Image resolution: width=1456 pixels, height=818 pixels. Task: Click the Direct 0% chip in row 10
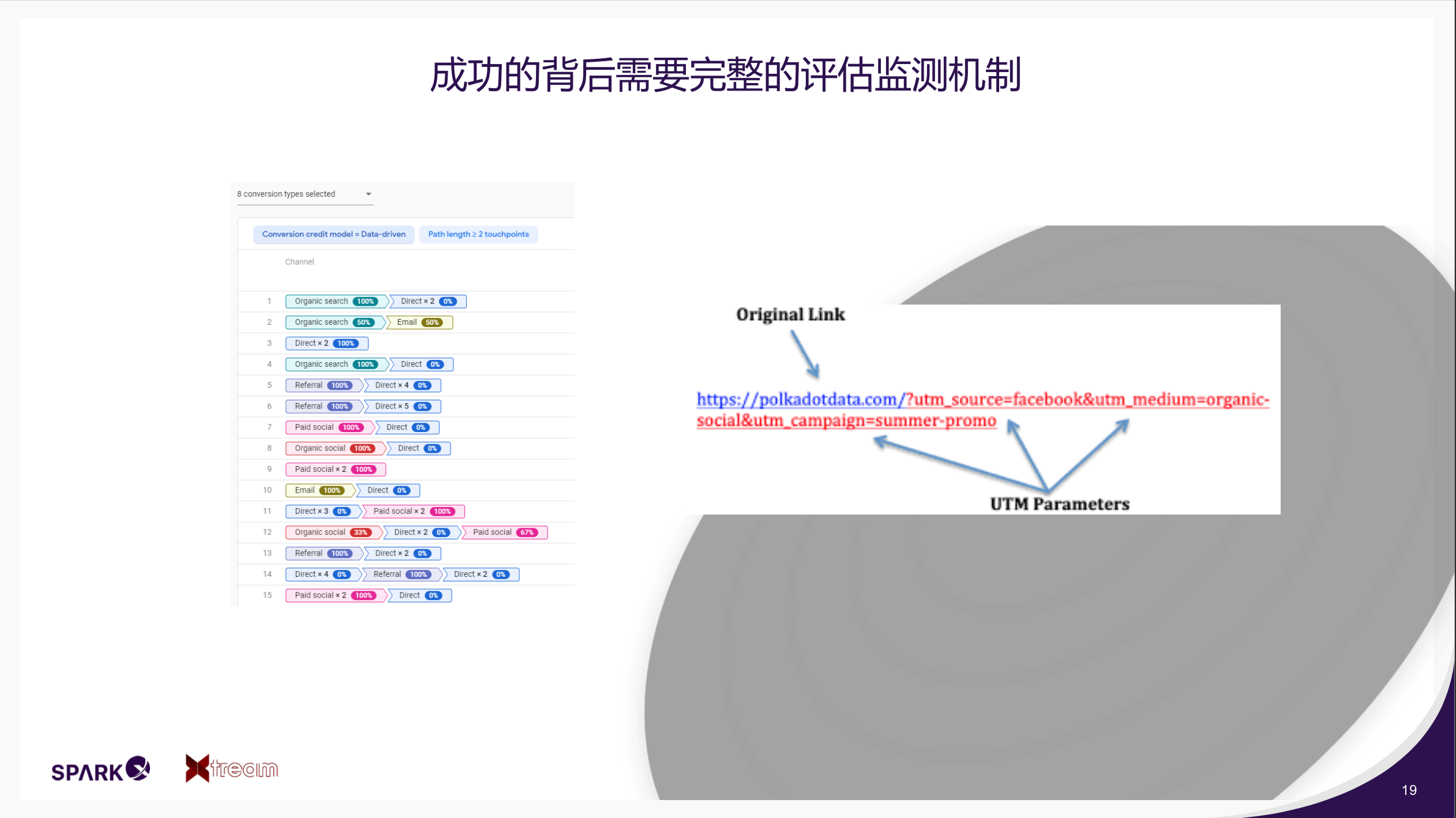(x=389, y=490)
